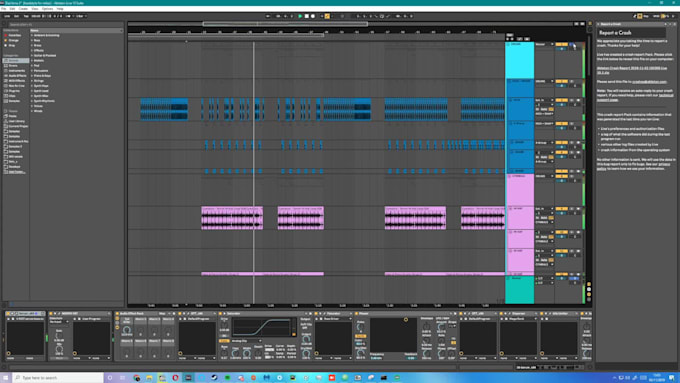
Task: Toggle the Link button
Action: 7,16
